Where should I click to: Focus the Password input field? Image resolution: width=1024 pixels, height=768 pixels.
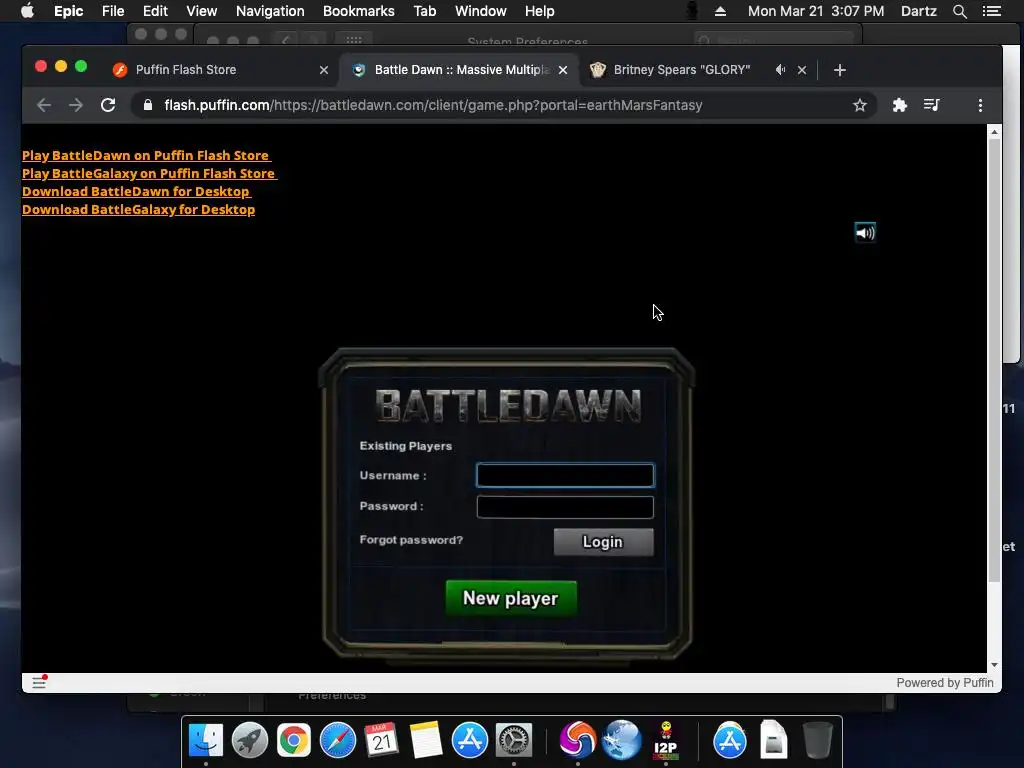[x=565, y=507]
